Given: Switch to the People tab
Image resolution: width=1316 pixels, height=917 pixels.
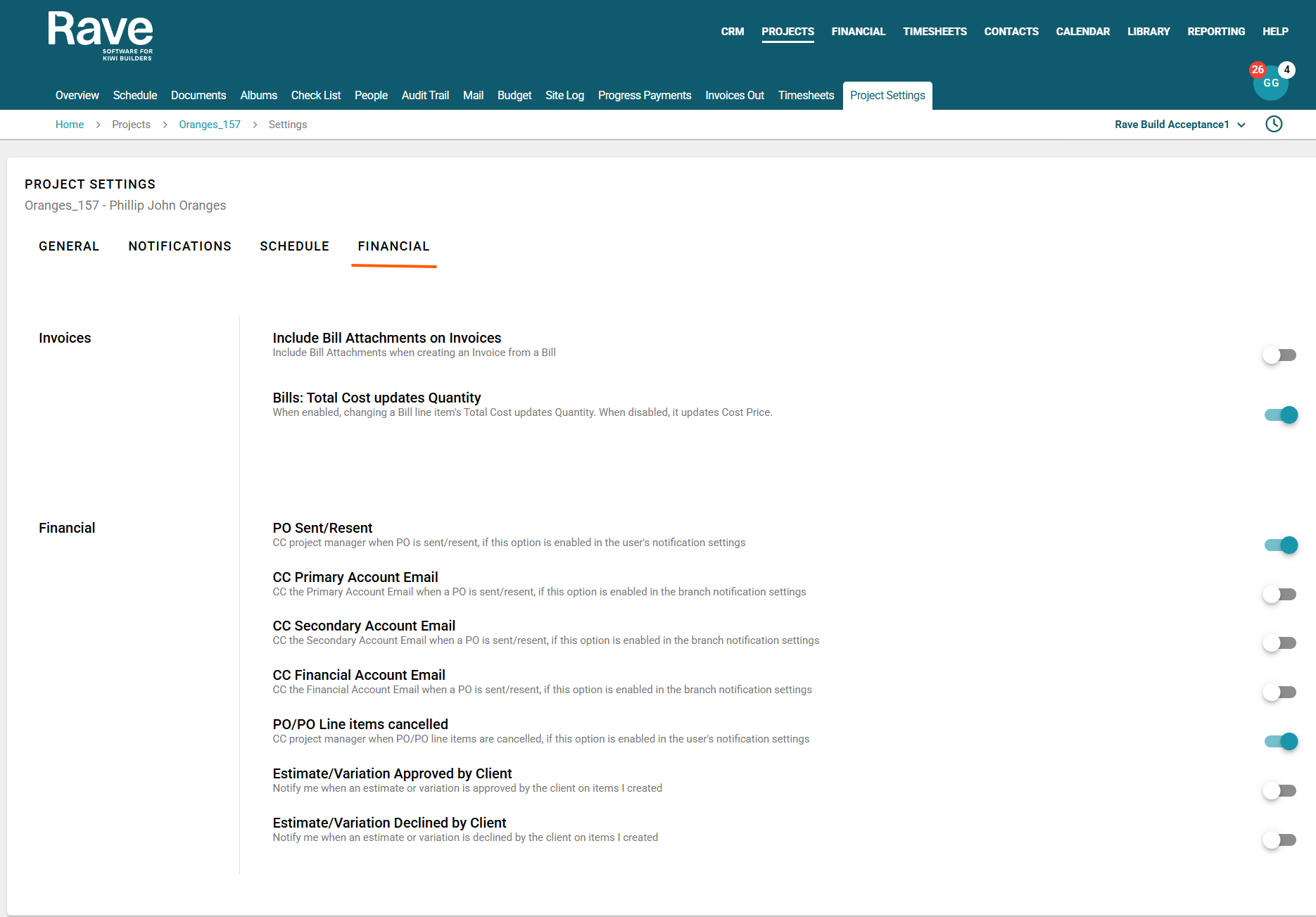Looking at the screenshot, I should [x=371, y=96].
